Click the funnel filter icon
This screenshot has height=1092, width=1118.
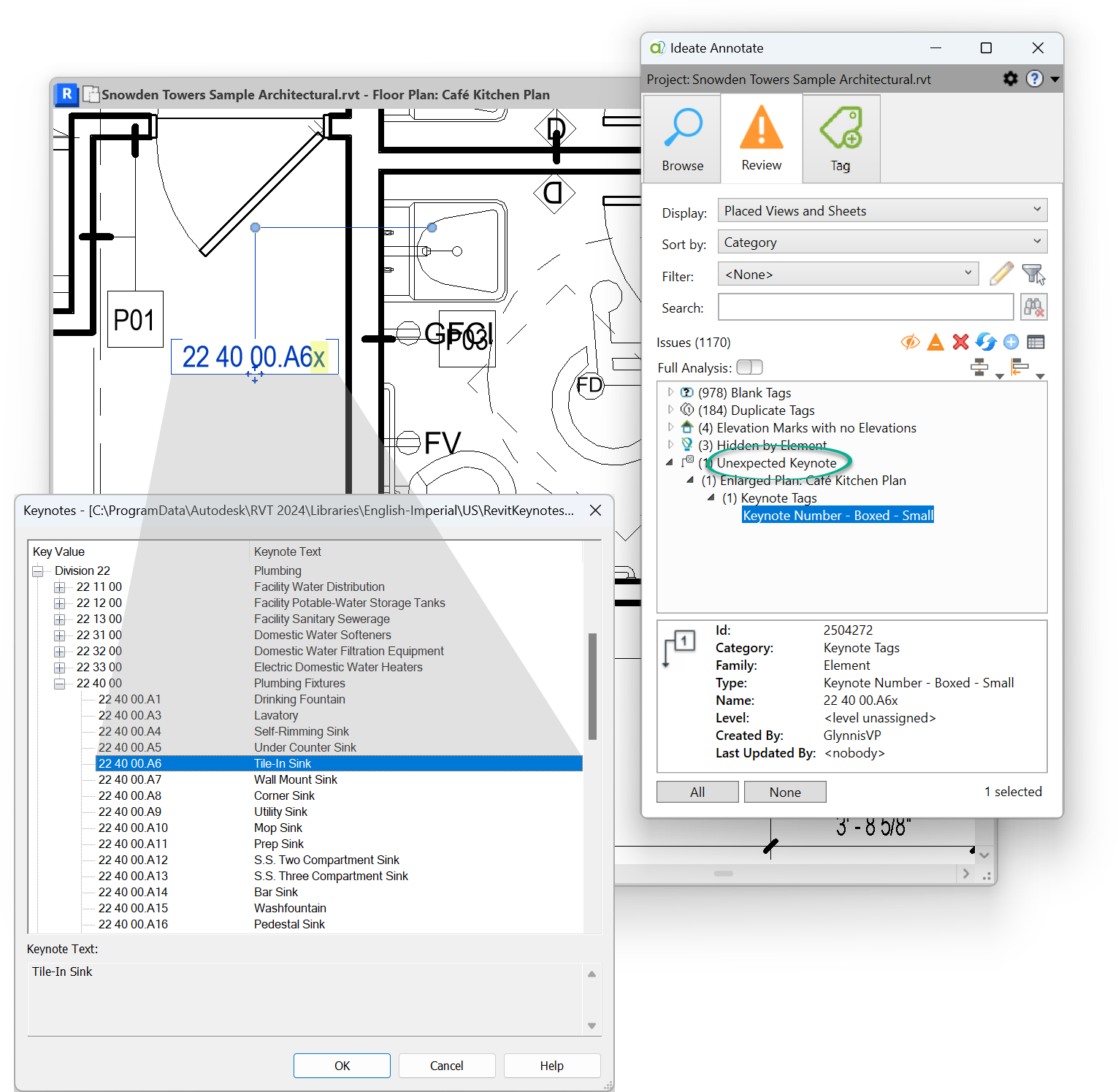pyautogui.click(x=1033, y=274)
